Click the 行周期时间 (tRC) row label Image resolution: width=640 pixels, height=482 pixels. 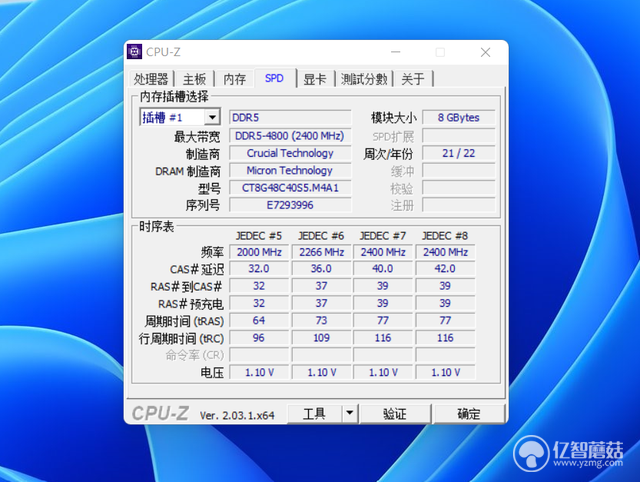[182, 338]
